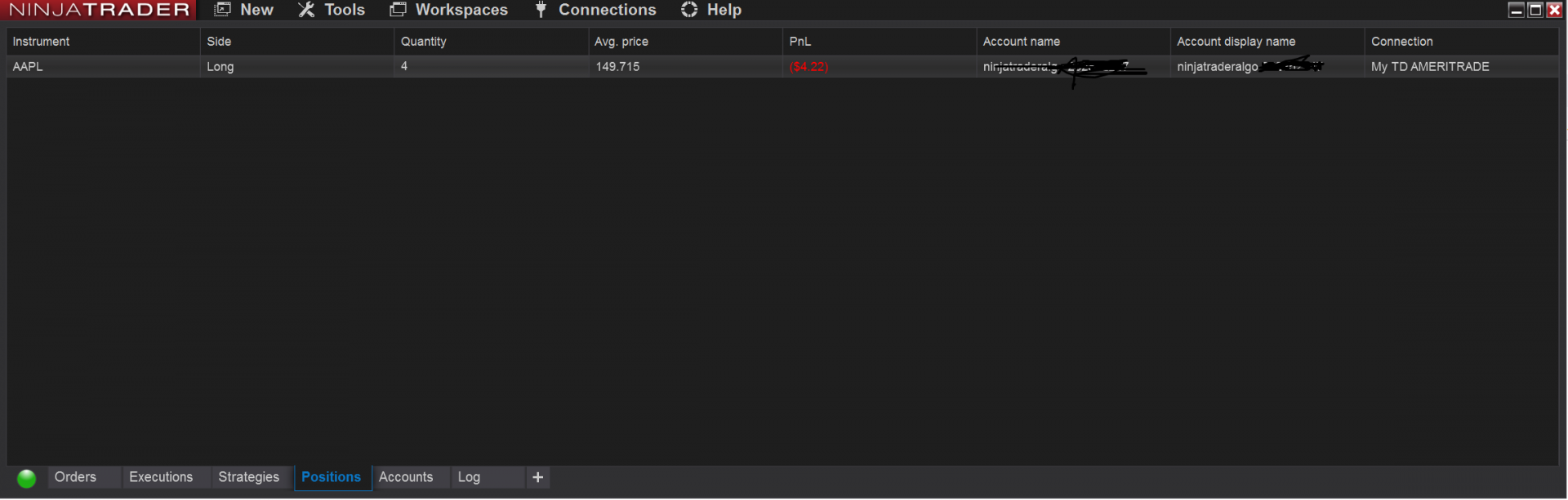Click the Connections plug icon
Viewport: 1568px width, 500px height.
click(x=541, y=10)
